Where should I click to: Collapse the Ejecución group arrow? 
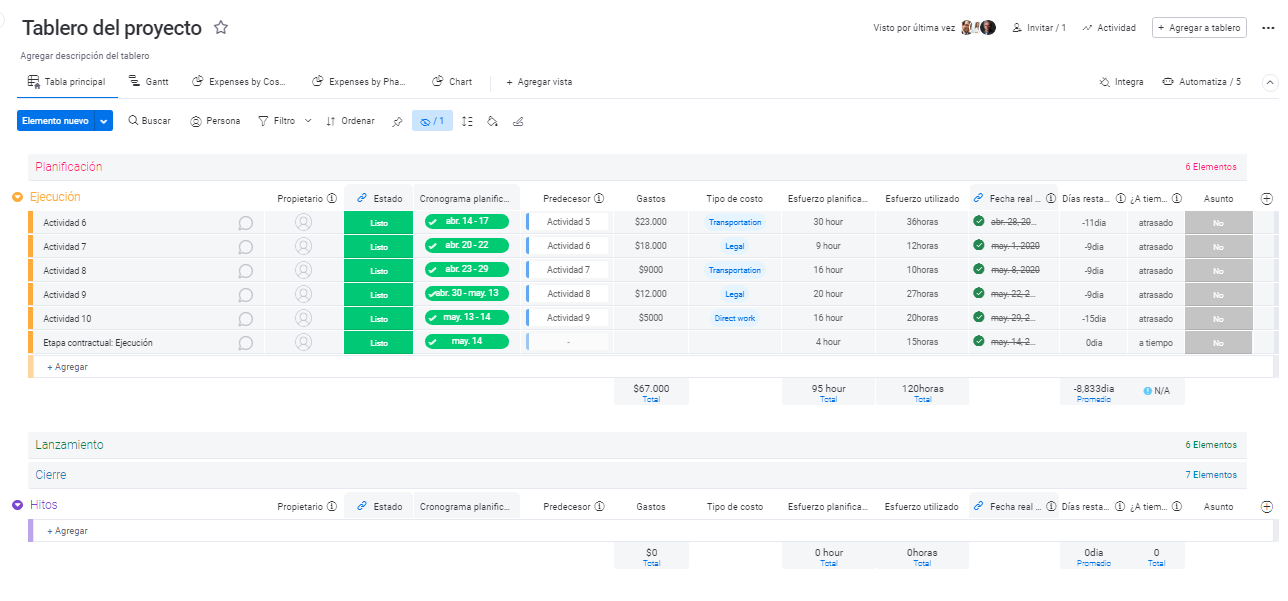(x=18, y=198)
